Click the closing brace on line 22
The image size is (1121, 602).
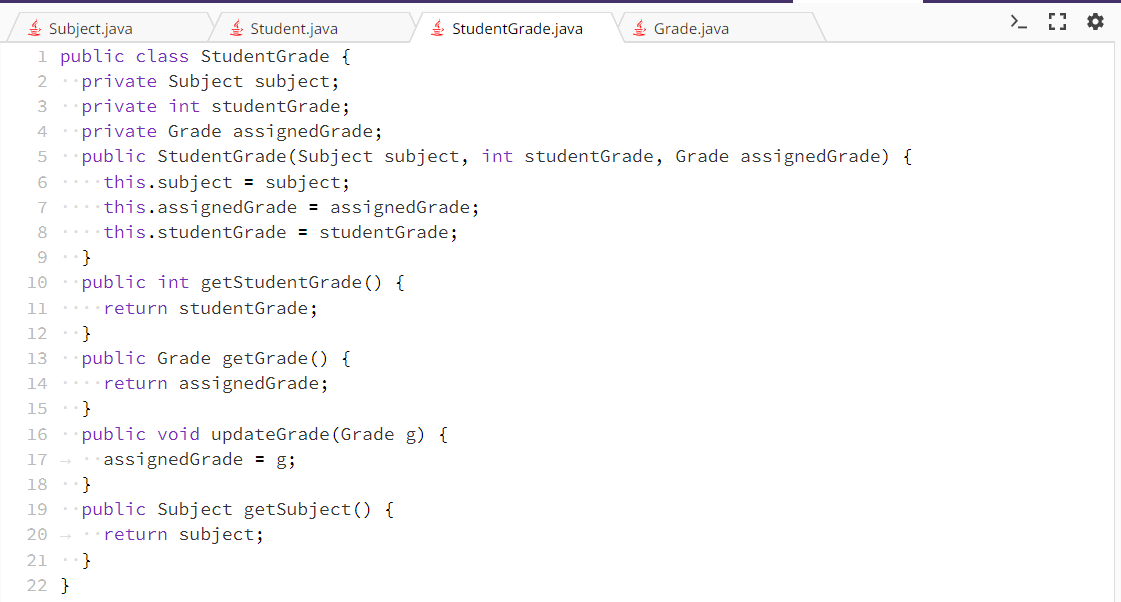pyautogui.click(x=66, y=585)
